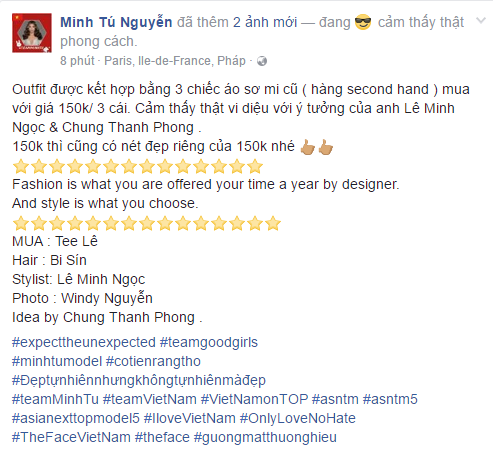Screen dimensions: 493x449
Task: Click the first thumbs-up emoji
Action: pyautogui.click(x=307, y=147)
